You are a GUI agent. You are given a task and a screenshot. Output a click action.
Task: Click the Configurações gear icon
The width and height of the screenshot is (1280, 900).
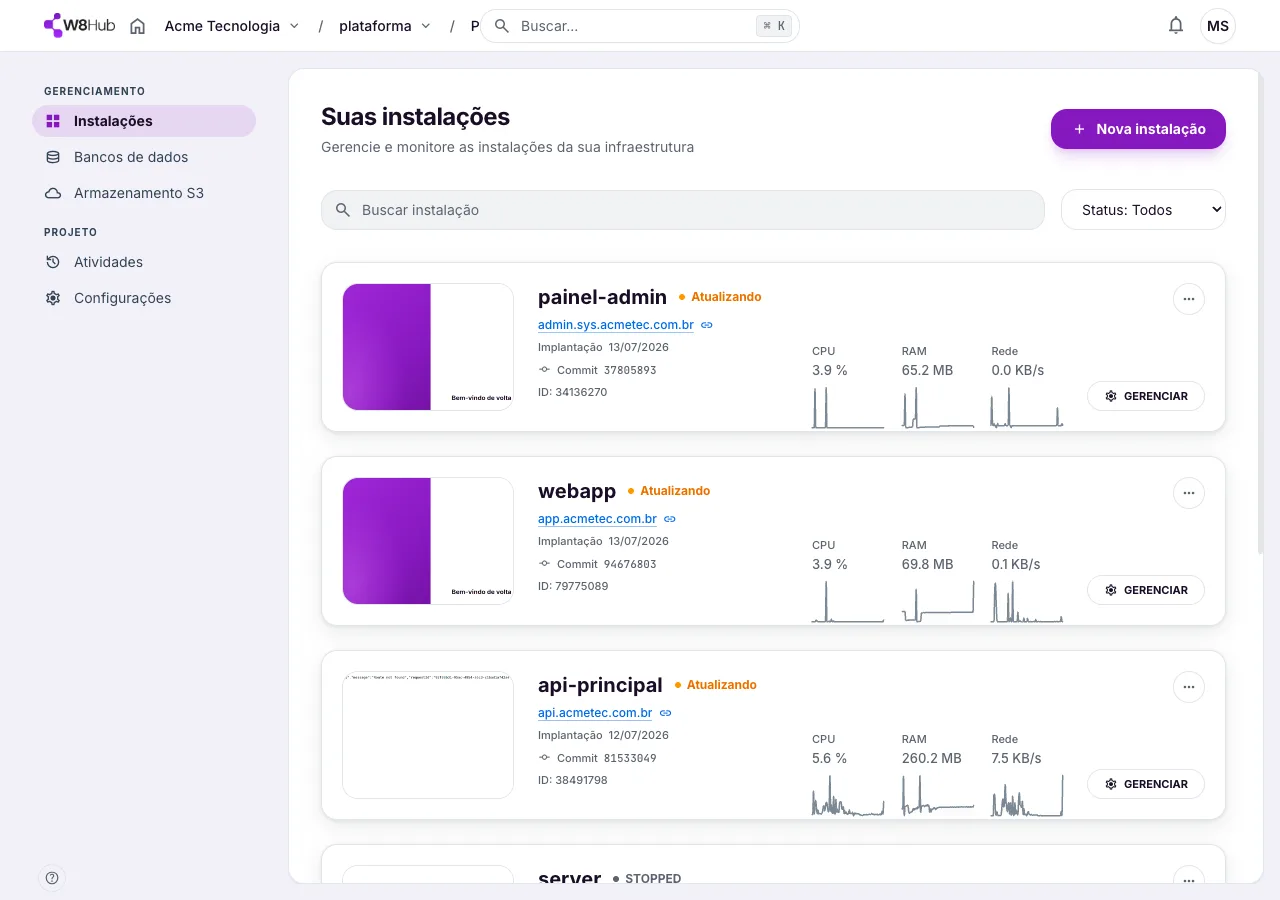click(53, 298)
